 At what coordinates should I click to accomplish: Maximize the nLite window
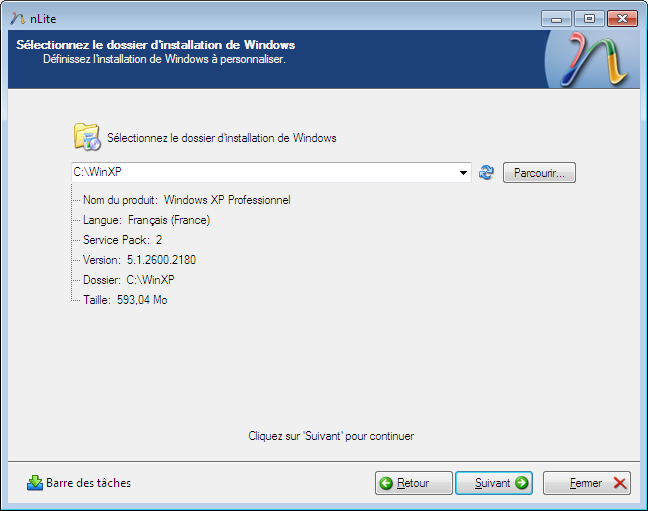(589, 19)
